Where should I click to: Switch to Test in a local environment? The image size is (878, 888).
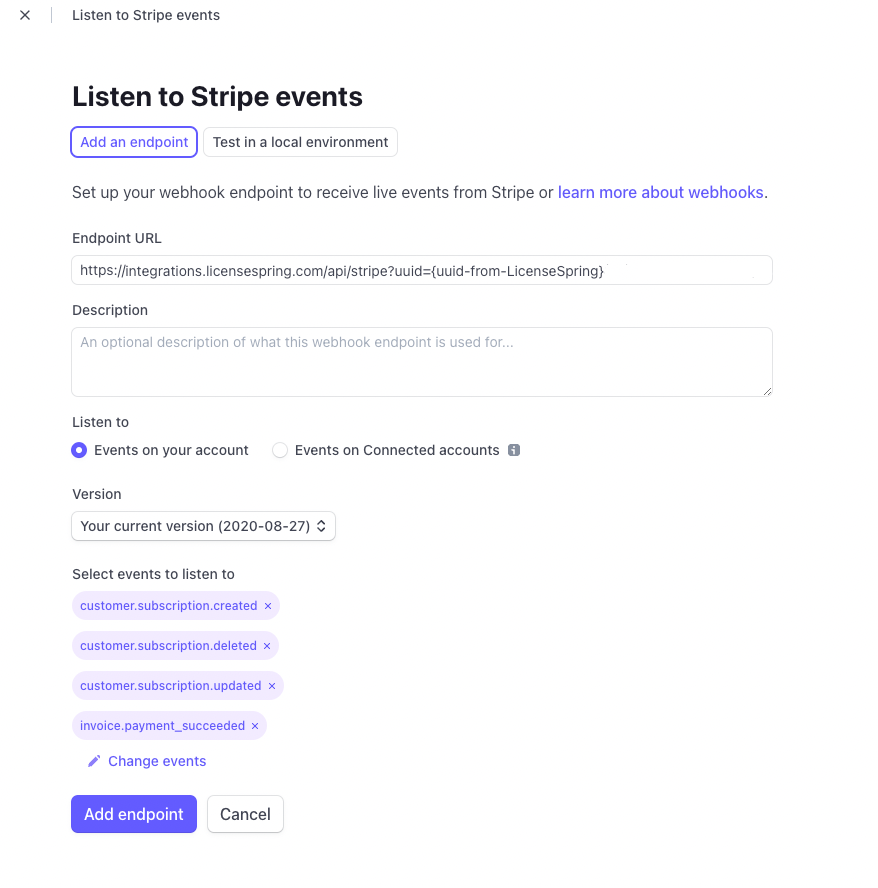(300, 142)
